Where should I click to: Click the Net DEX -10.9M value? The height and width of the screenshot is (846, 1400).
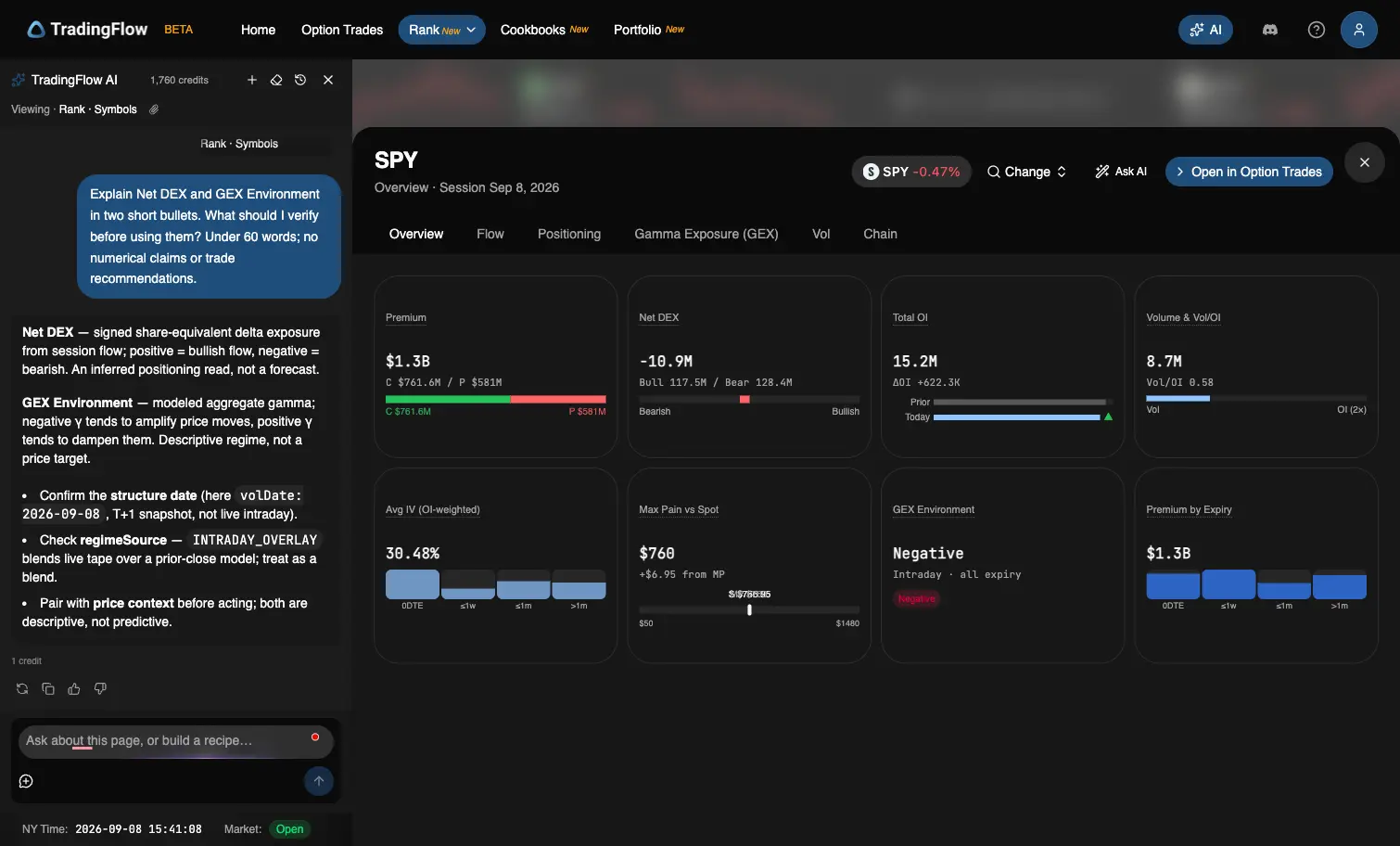(666, 361)
